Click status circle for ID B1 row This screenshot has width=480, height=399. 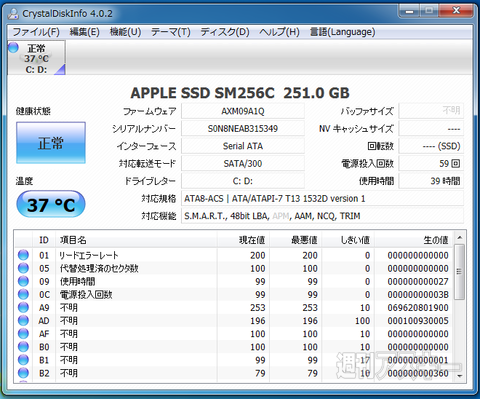(23, 360)
